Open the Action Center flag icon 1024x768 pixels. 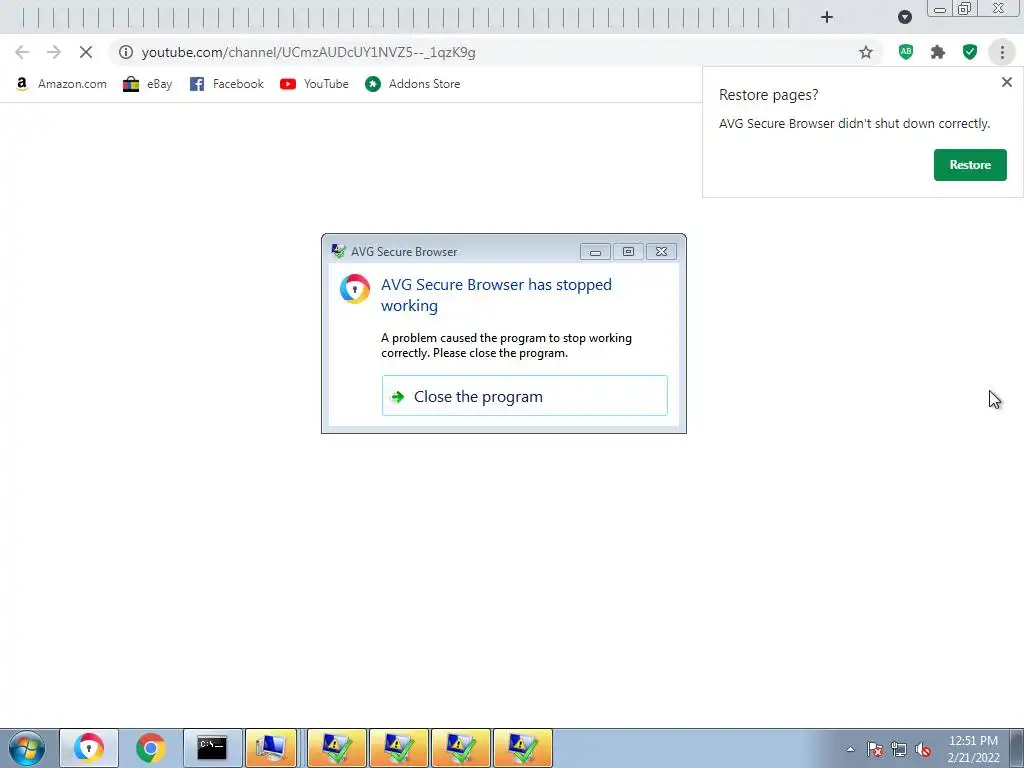pos(875,749)
